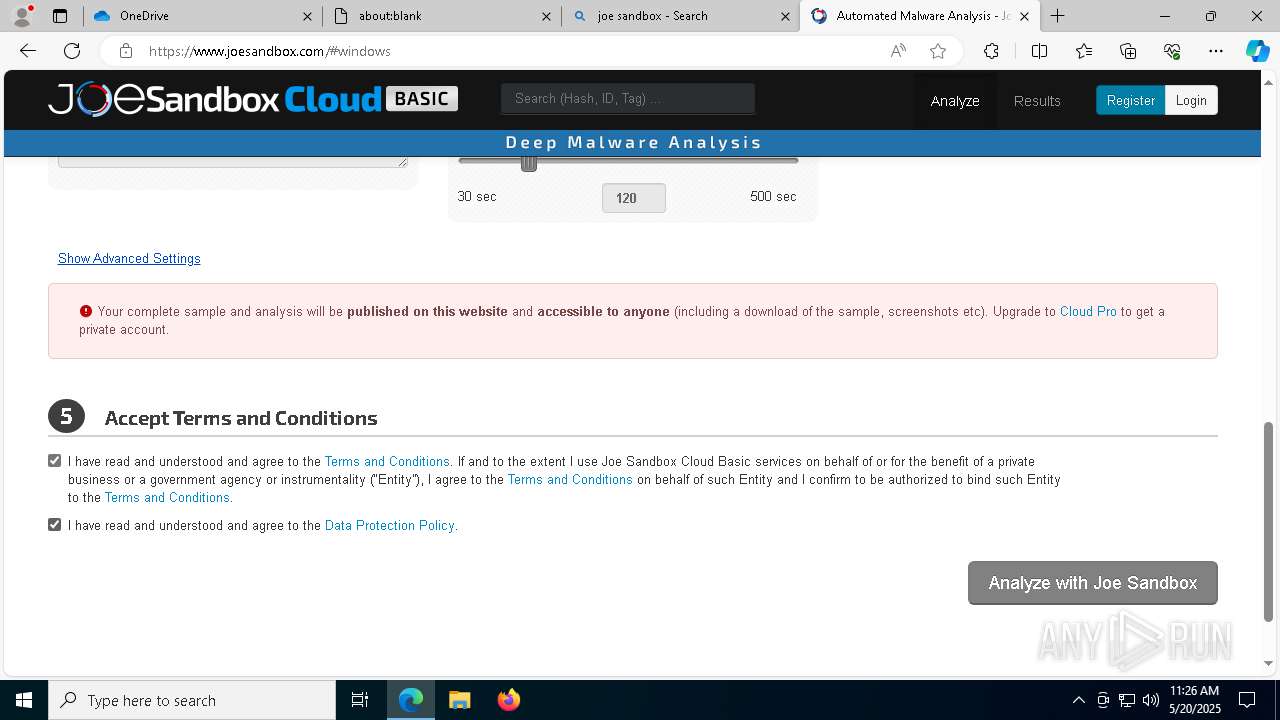The width and height of the screenshot is (1280, 720).
Task: Open the Cloud Pro upgrade link
Action: 1088,311
